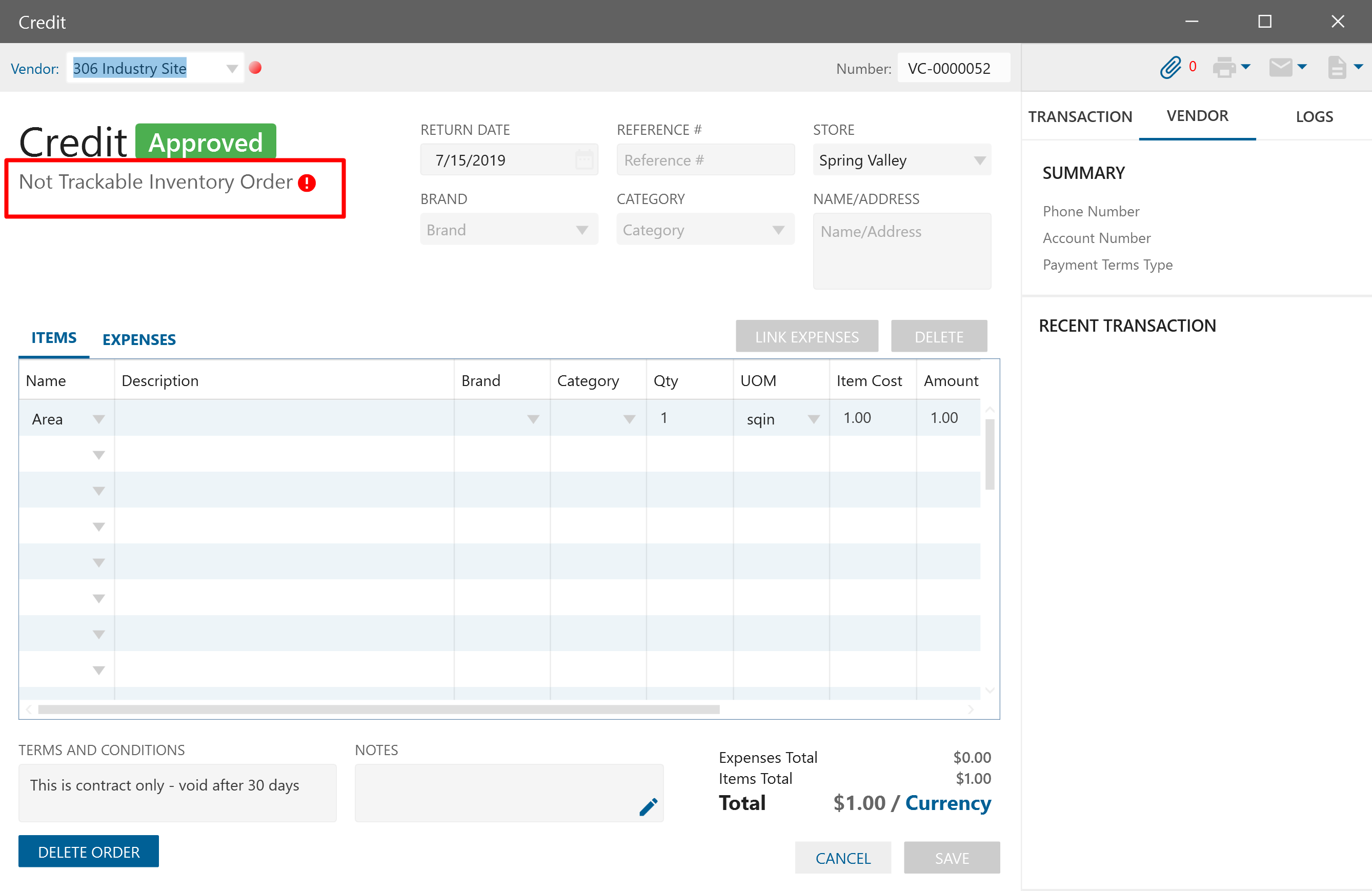1372x891 pixels.
Task: Expand the Area name dropdown in first row
Action: point(98,419)
